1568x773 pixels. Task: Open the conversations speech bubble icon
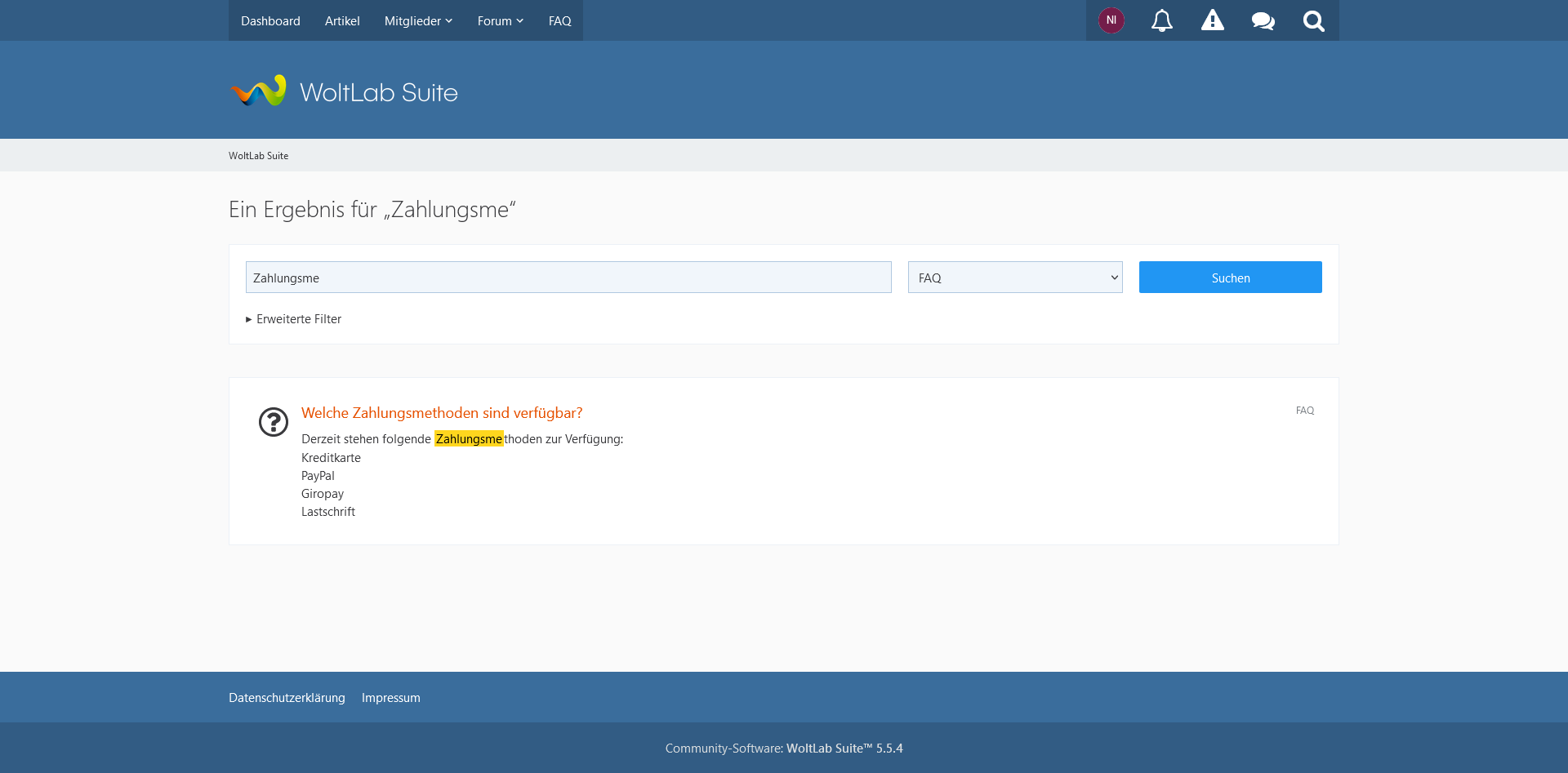tap(1263, 20)
